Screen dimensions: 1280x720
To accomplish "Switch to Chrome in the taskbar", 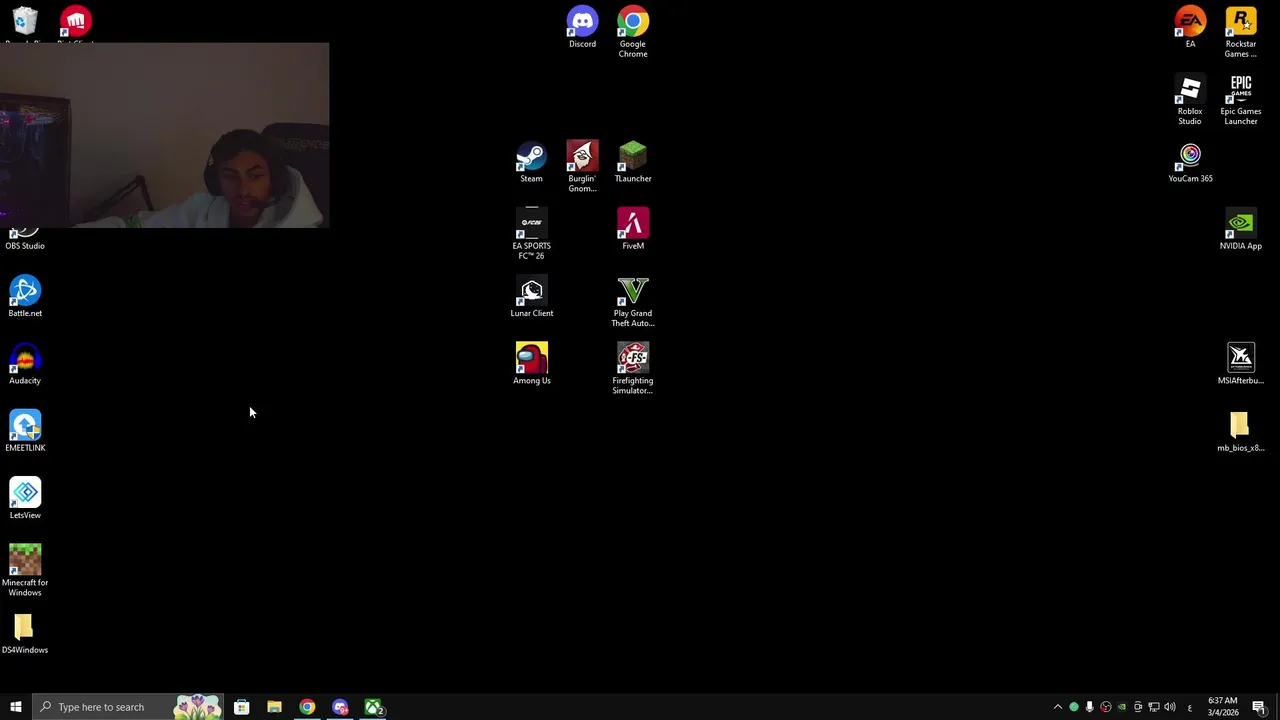I will (307, 707).
